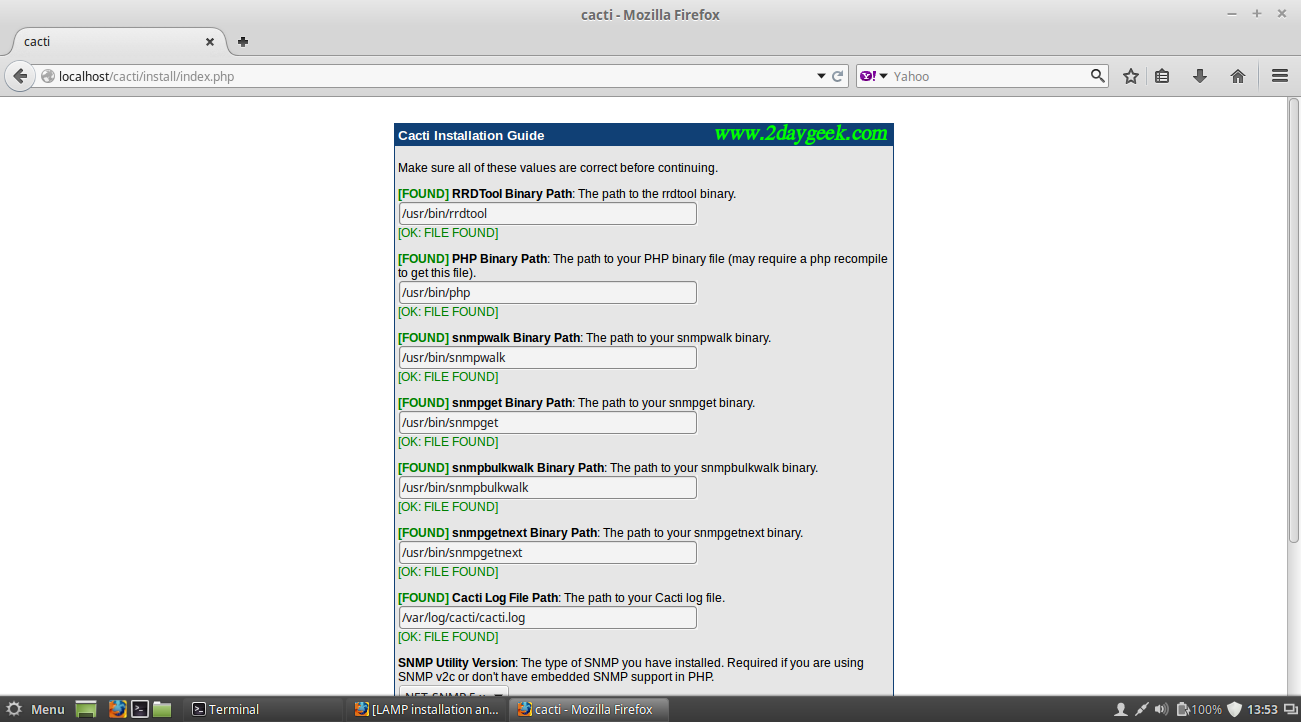Image resolution: width=1301 pixels, height=722 pixels.
Task: Click the snmpbulkwalk Binary Path label
Action: [x=528, y=468]
